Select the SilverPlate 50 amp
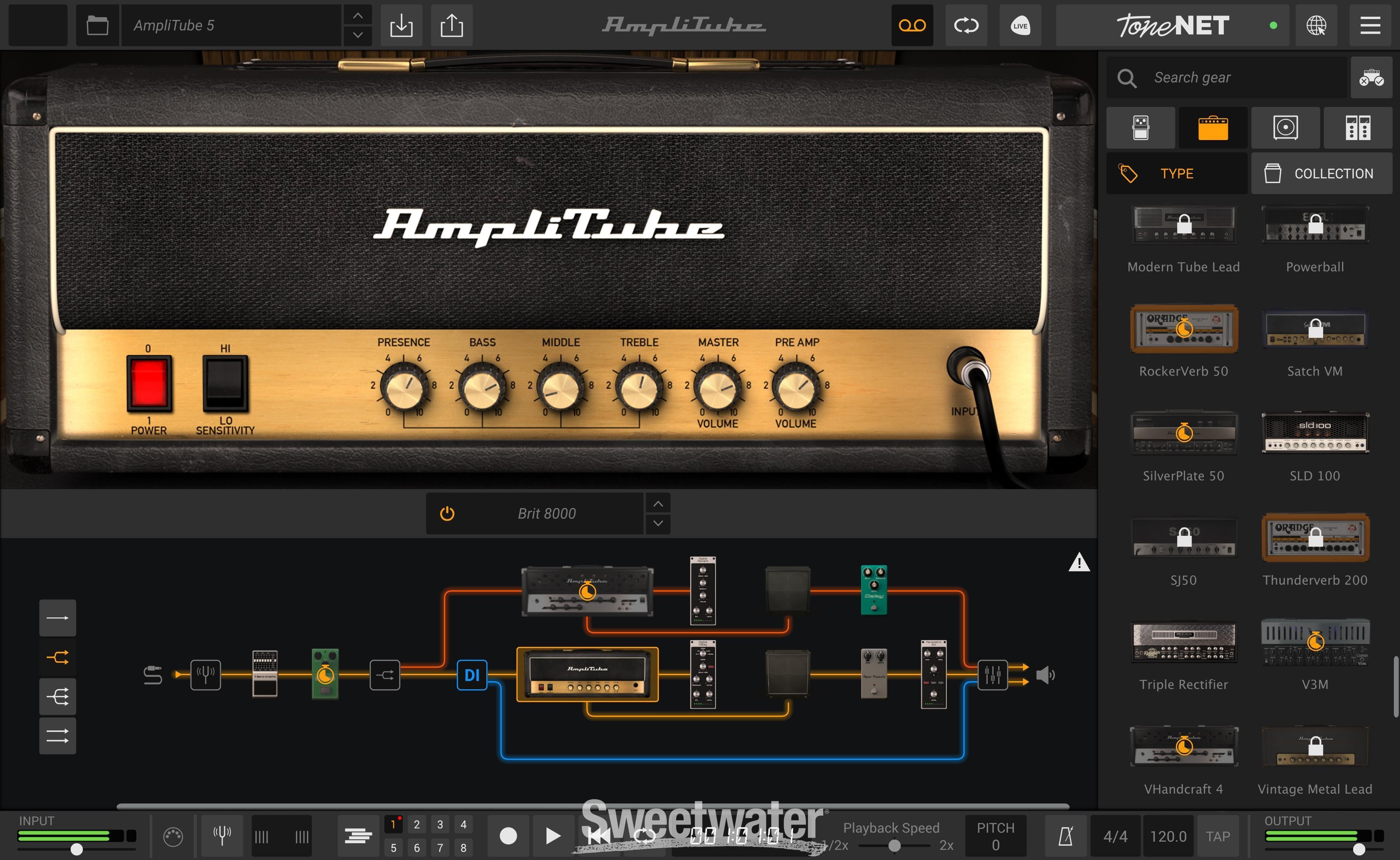This screenshot has width=1400, height=860. pos(1183,433)
